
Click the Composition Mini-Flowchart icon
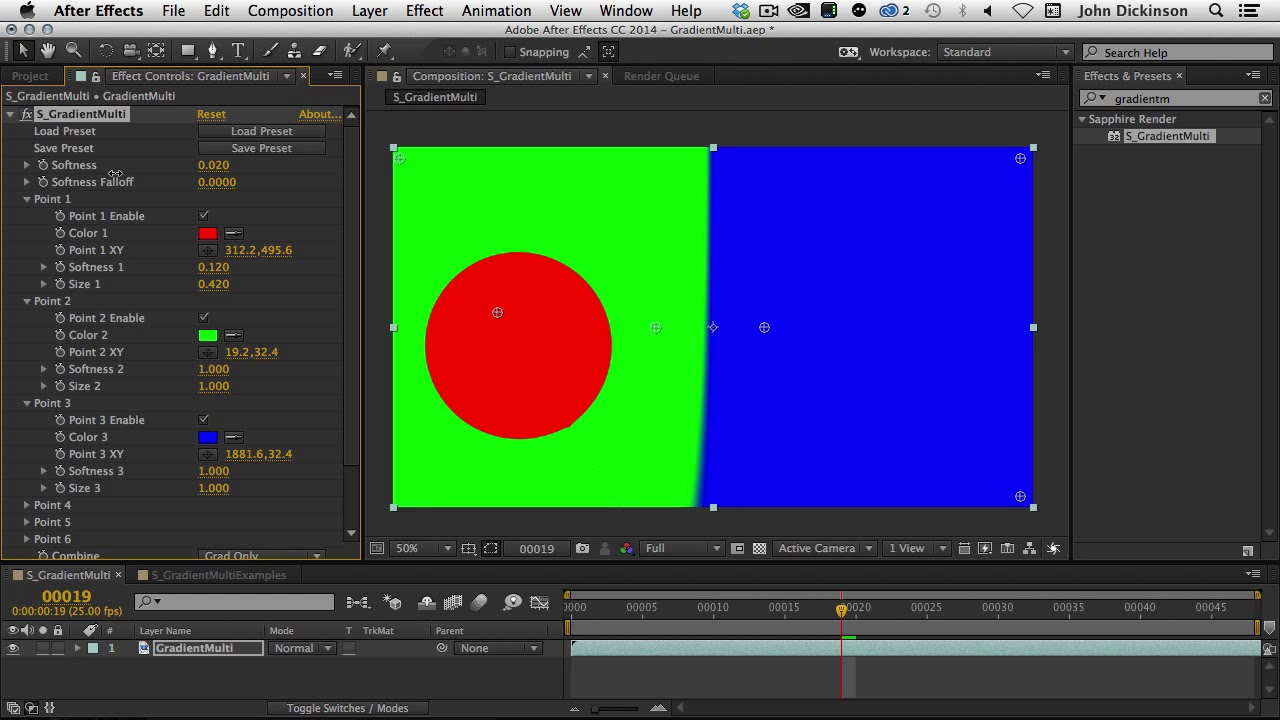[357, 602]
